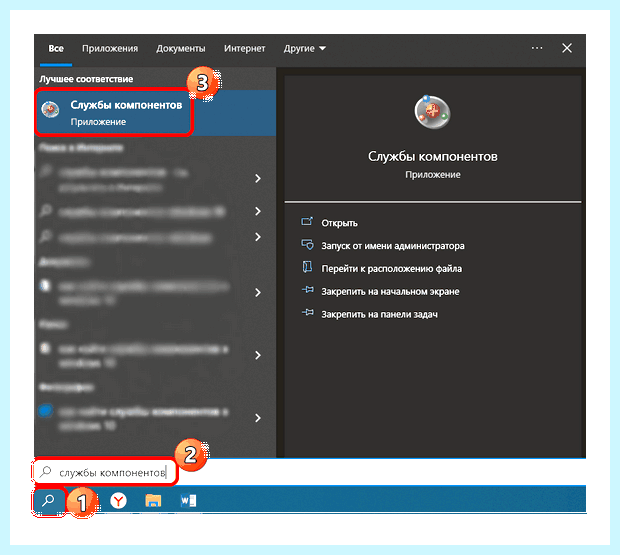Expand the first web search result chevron
Screen dimensions: 620x555
pos(258,178)
